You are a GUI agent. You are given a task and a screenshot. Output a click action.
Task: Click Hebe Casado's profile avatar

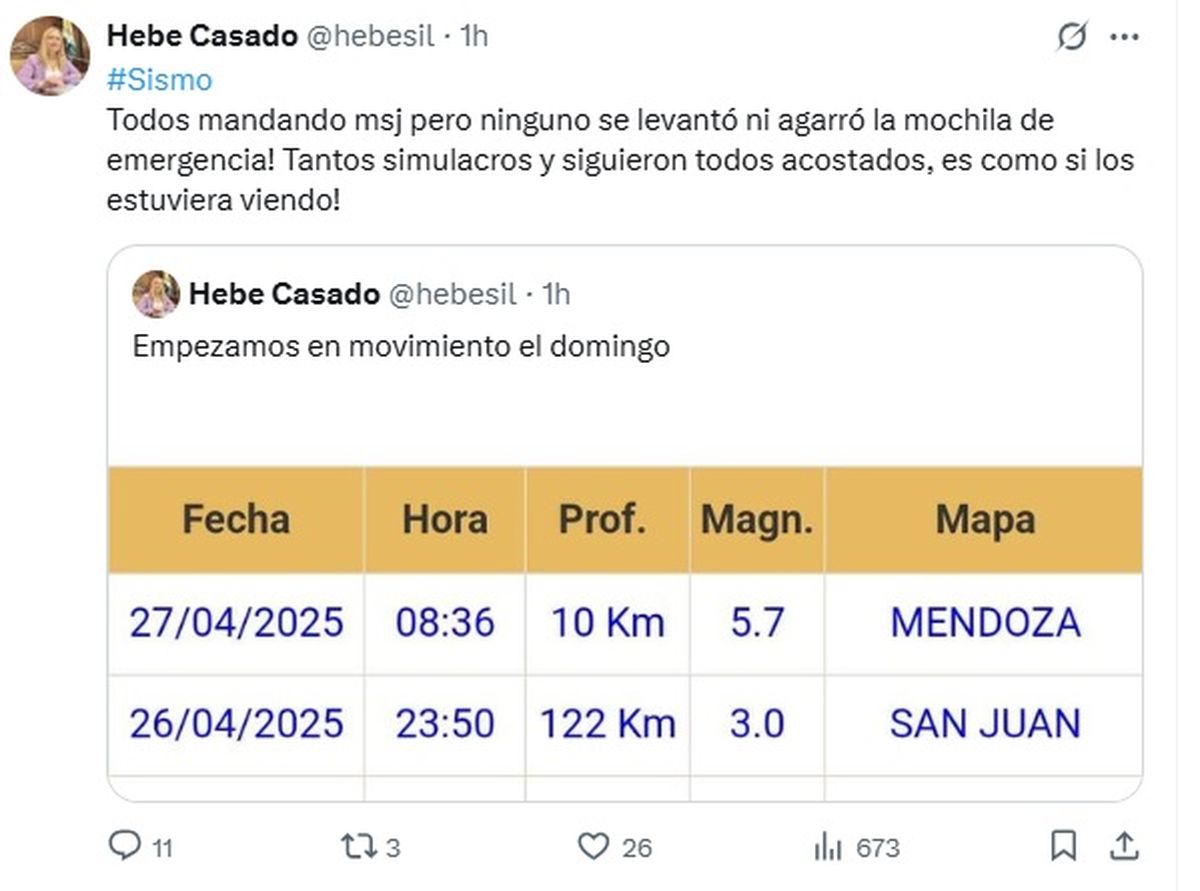50,57
